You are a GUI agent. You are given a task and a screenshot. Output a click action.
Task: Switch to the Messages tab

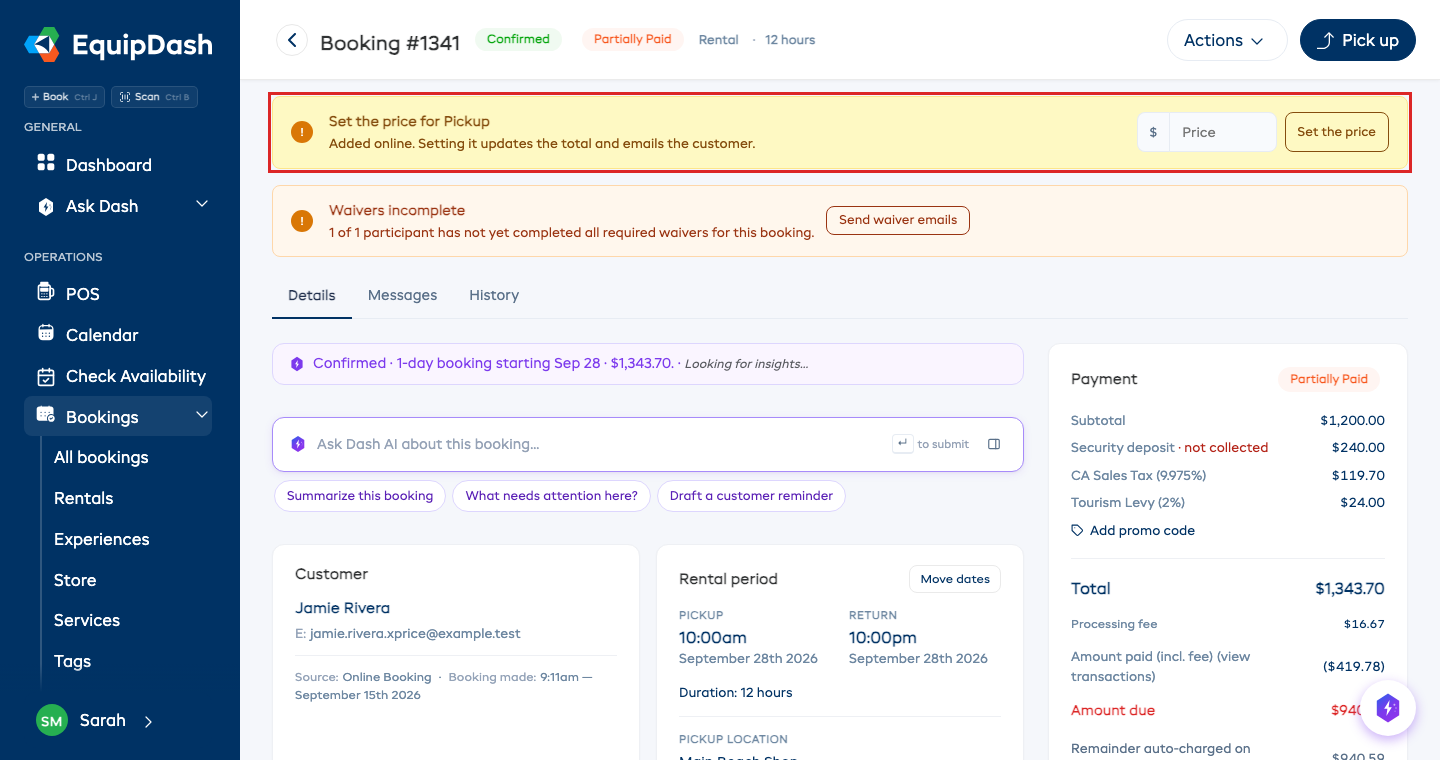pos(402,295)
